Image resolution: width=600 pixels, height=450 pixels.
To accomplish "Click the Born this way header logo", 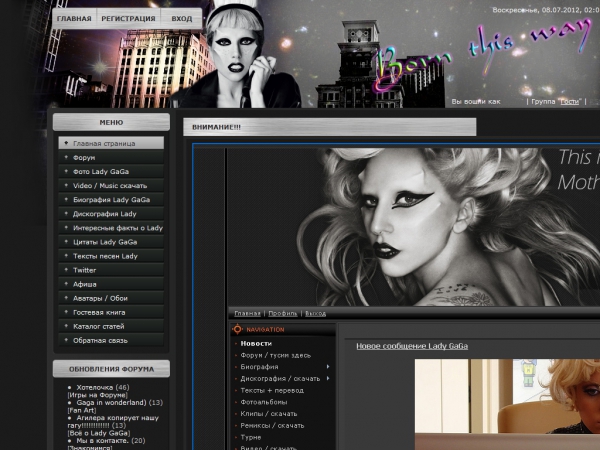I will pyautogui.click(x=482, y=54).
